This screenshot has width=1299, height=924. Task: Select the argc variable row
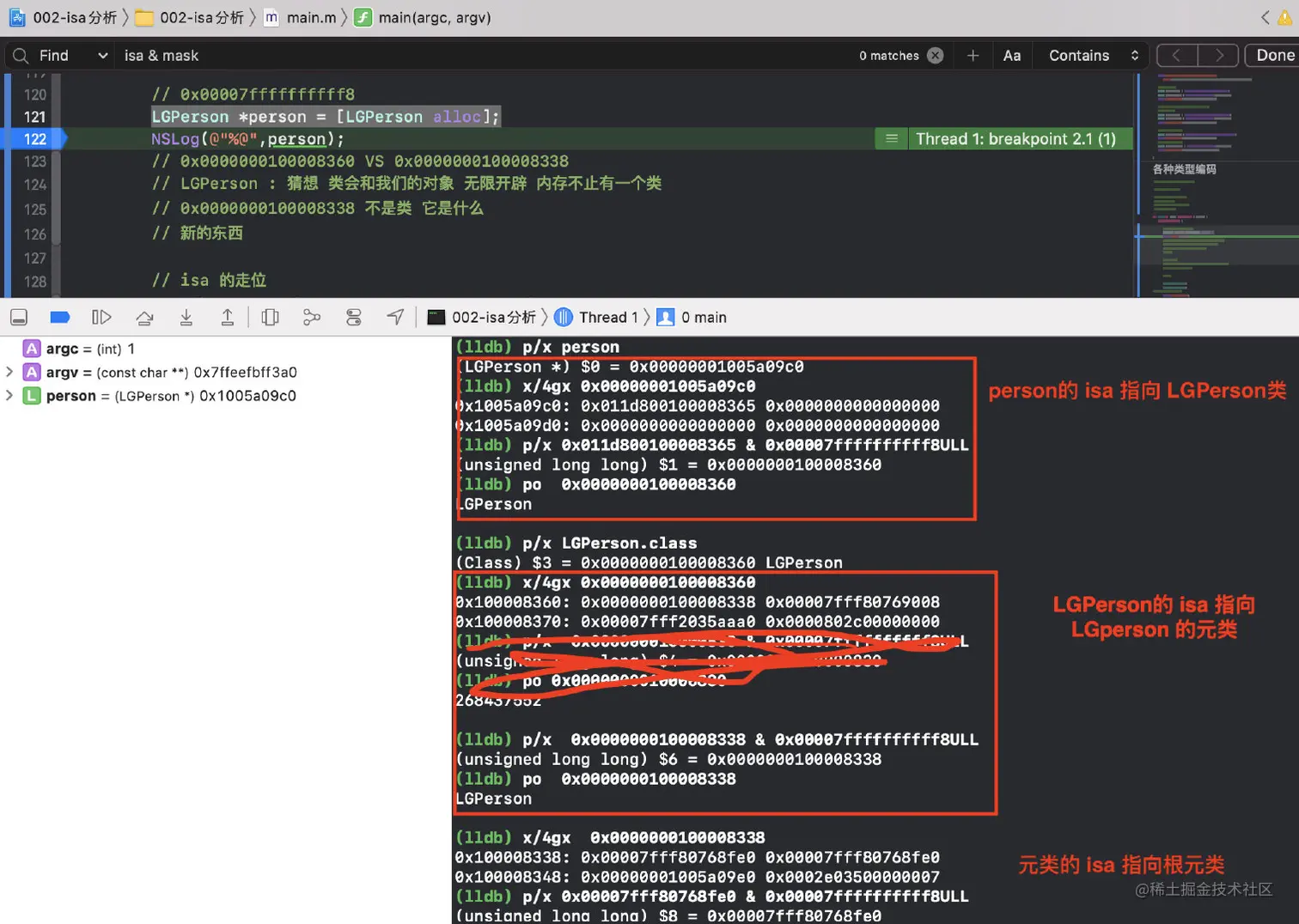point(225,349)
